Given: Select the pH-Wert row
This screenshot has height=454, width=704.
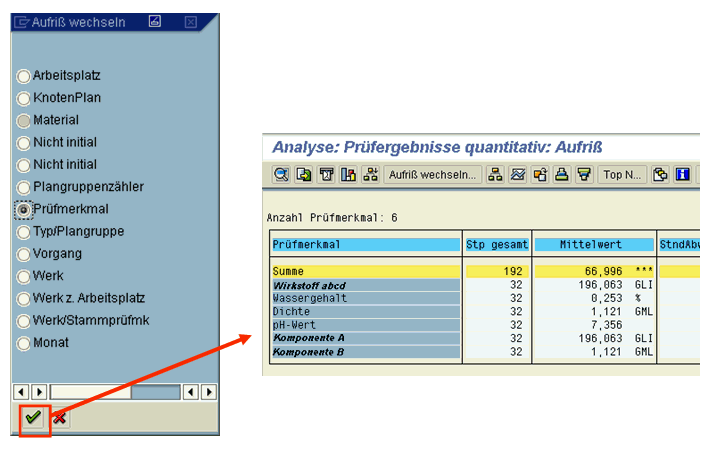Looking at the screenshot, I should (x=366, y=325).
